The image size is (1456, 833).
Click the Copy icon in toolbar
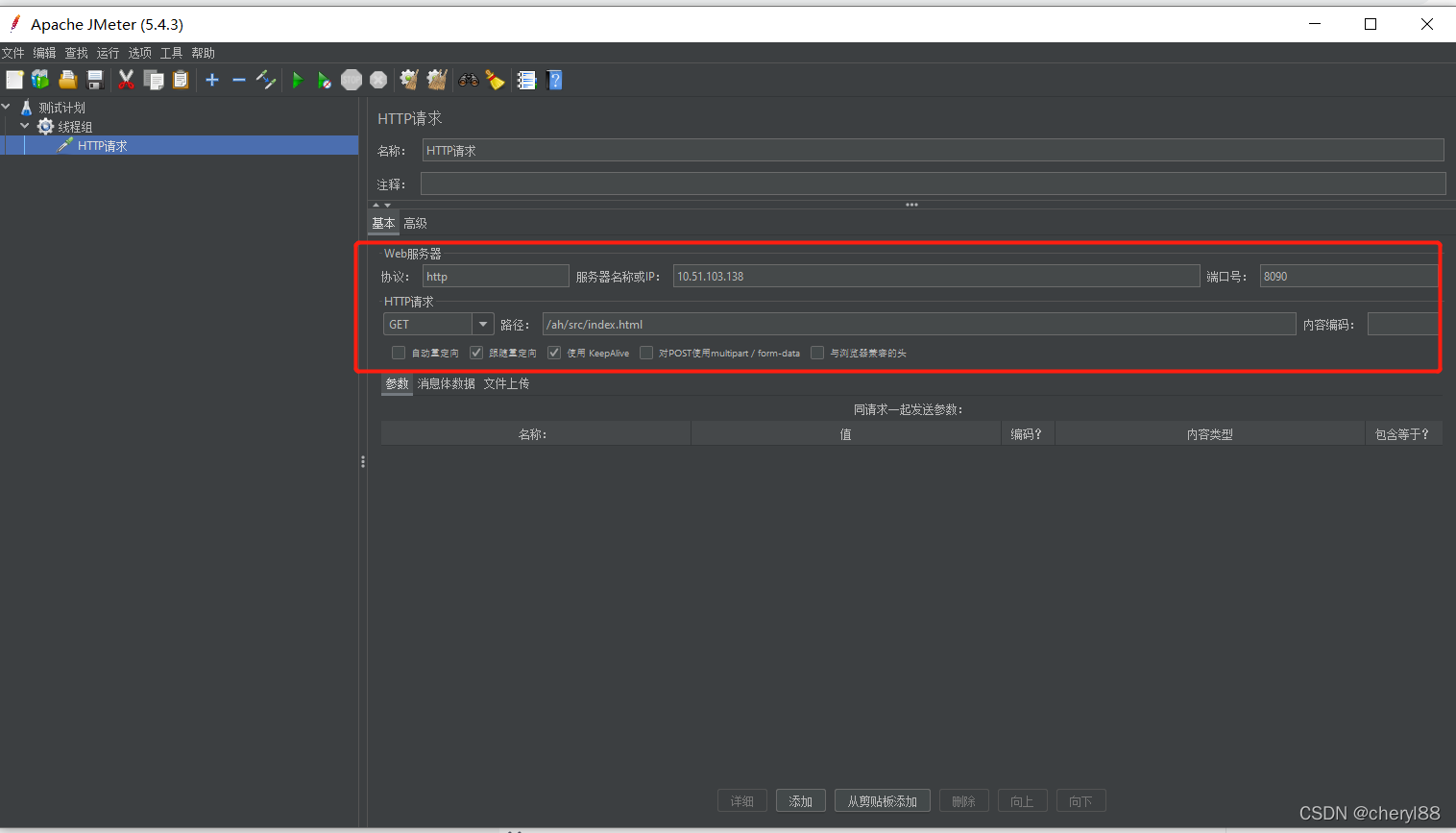click(x=154, y=80)
